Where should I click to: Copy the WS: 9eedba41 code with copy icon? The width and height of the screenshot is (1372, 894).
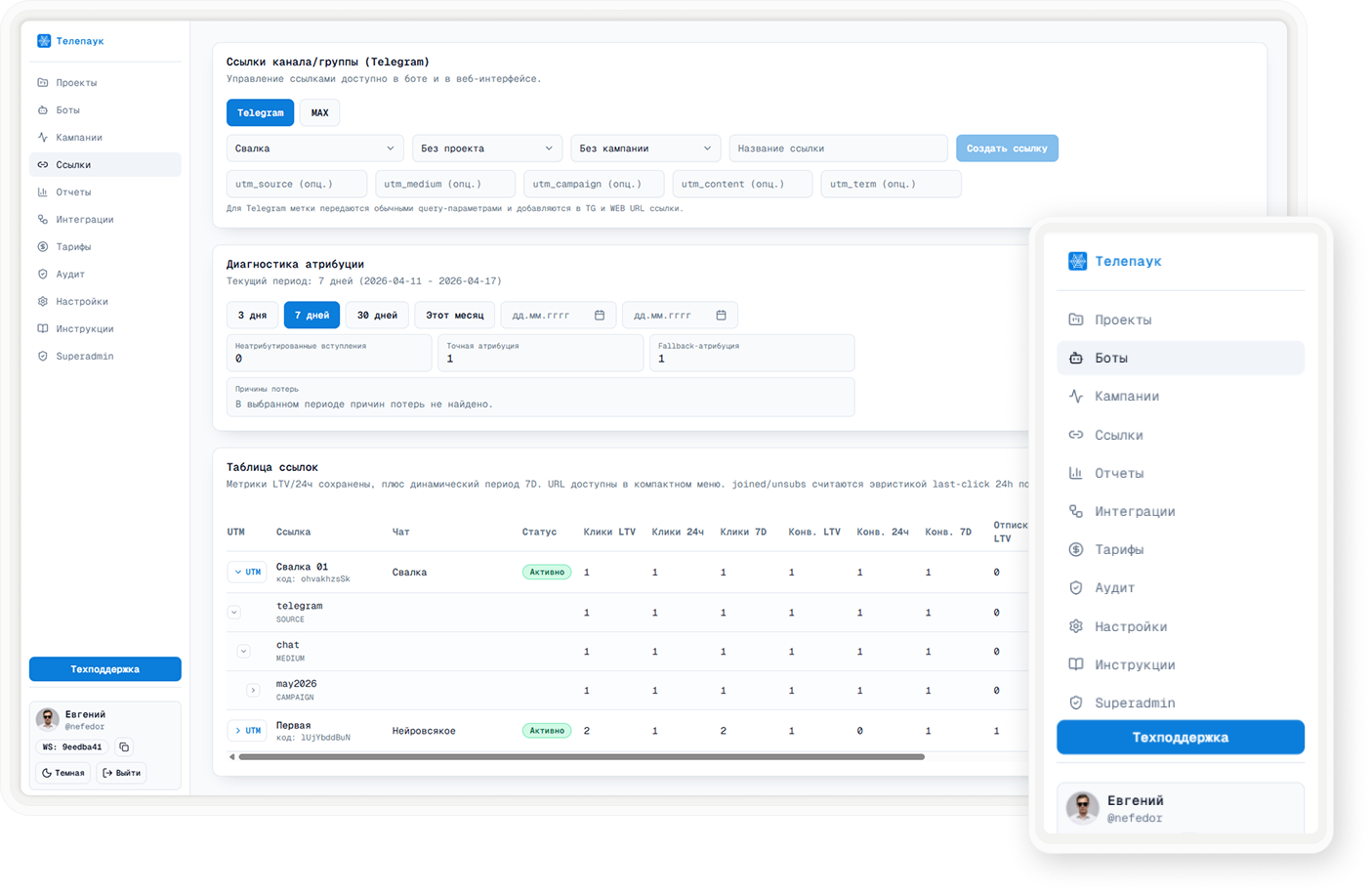[x=124, y=747]
